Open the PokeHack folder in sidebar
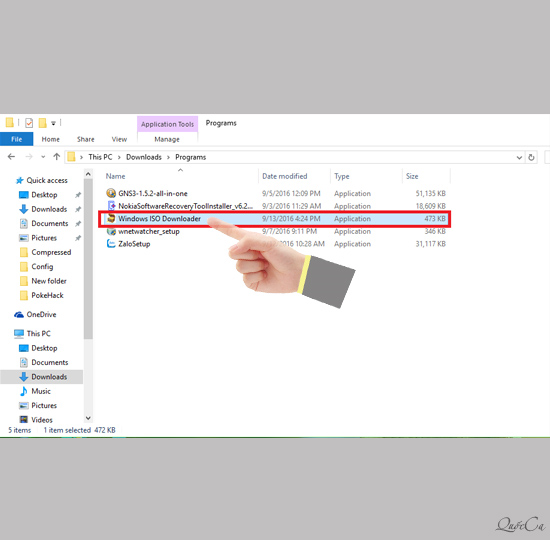Viewport: 550px width, 540px height. [x=47, y=295]
